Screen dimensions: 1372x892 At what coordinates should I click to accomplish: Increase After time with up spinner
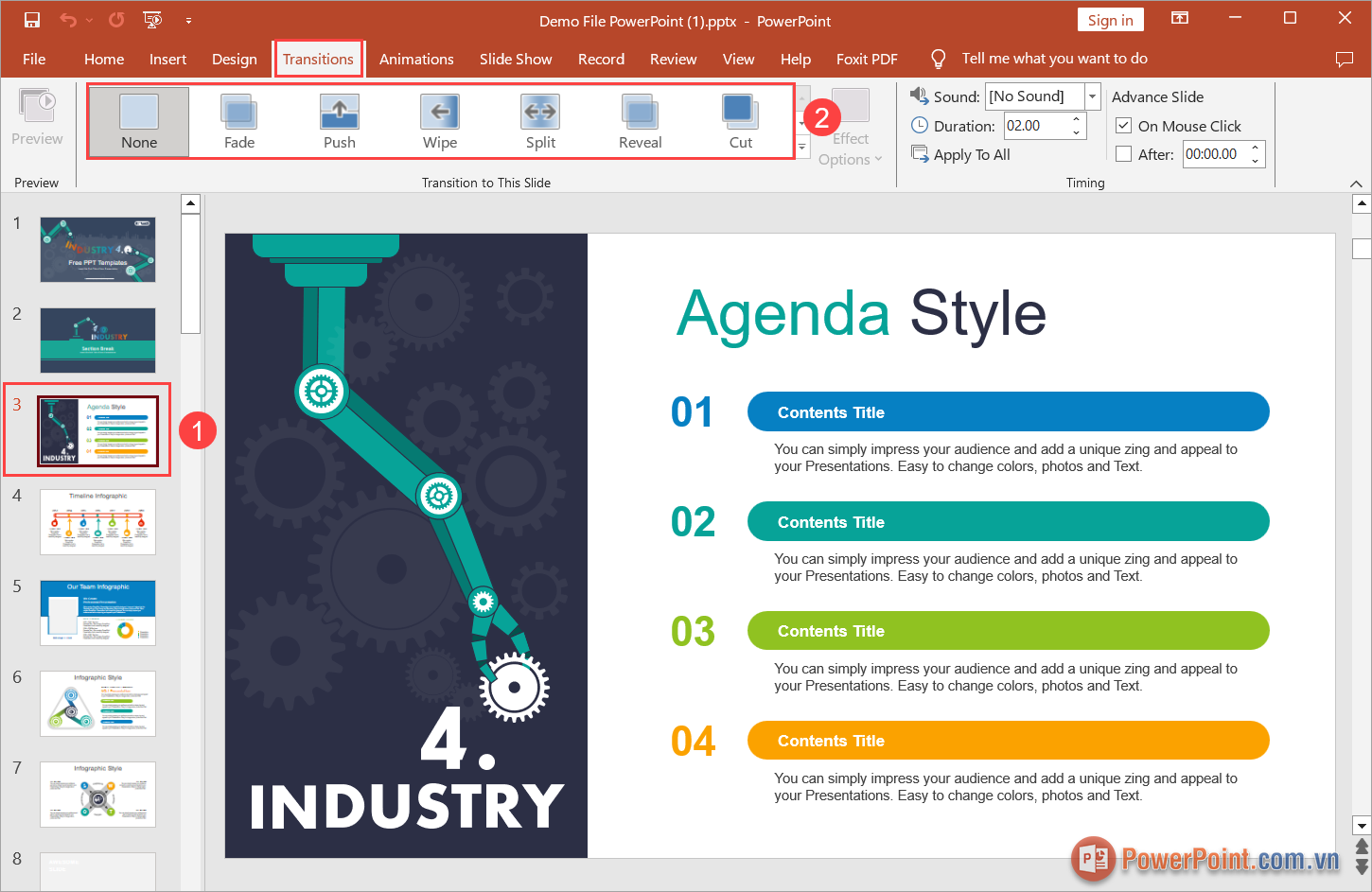(1256, 148)
